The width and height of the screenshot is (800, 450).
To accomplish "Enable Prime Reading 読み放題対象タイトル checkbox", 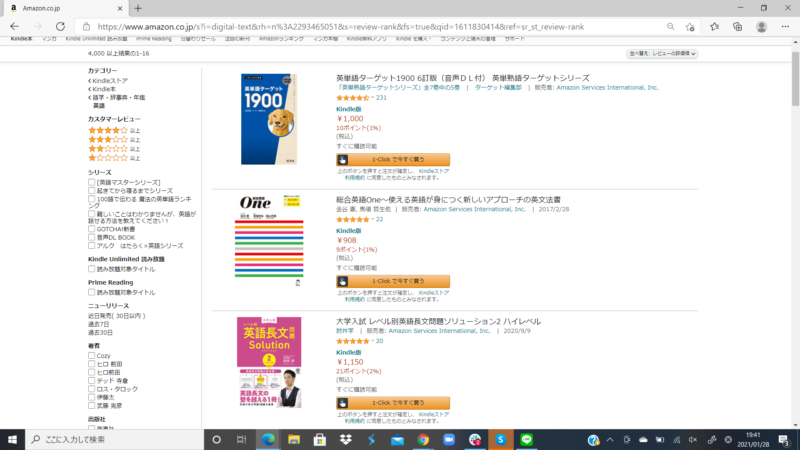I will tap(91, 292).
